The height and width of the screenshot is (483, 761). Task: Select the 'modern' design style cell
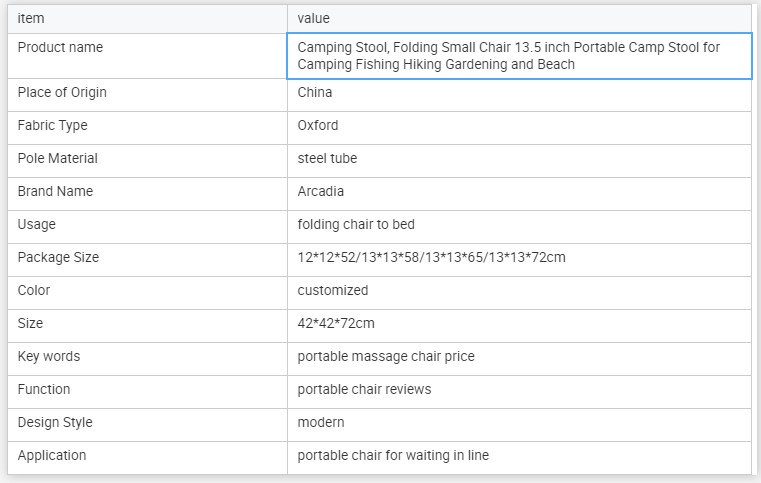(x=321, y=423)
